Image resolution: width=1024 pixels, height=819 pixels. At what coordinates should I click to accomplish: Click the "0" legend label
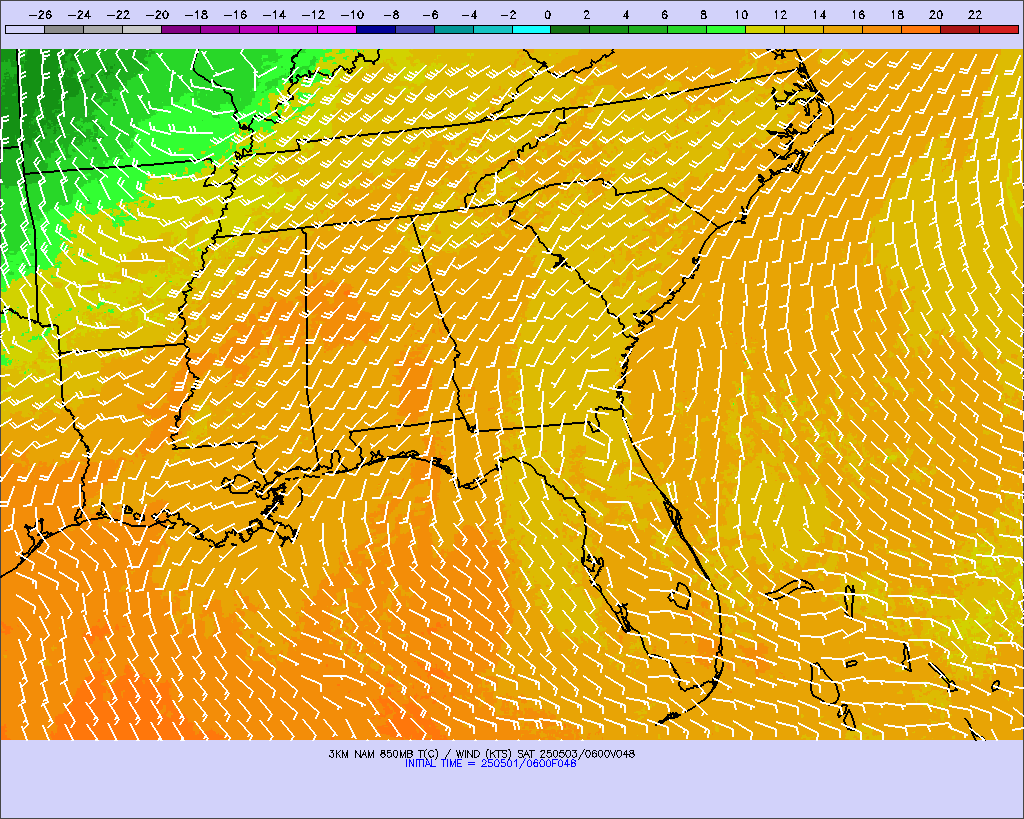pos(547,14)
